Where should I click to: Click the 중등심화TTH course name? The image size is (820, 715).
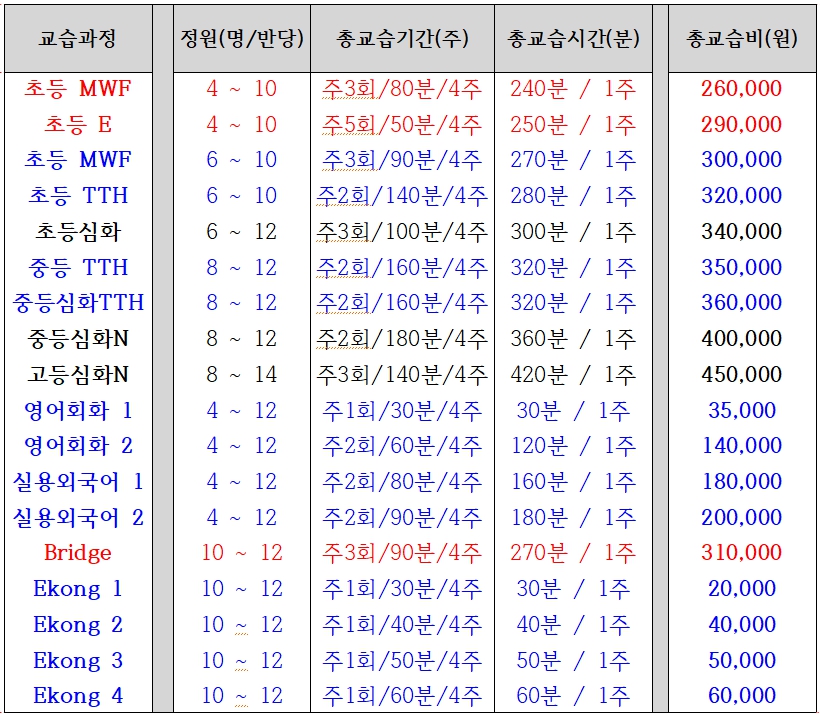click(78, 303)
